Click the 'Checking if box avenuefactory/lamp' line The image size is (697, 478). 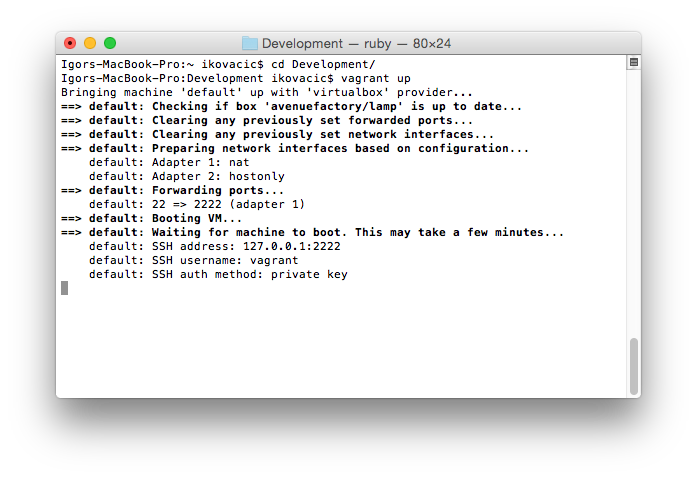[305, 106]
